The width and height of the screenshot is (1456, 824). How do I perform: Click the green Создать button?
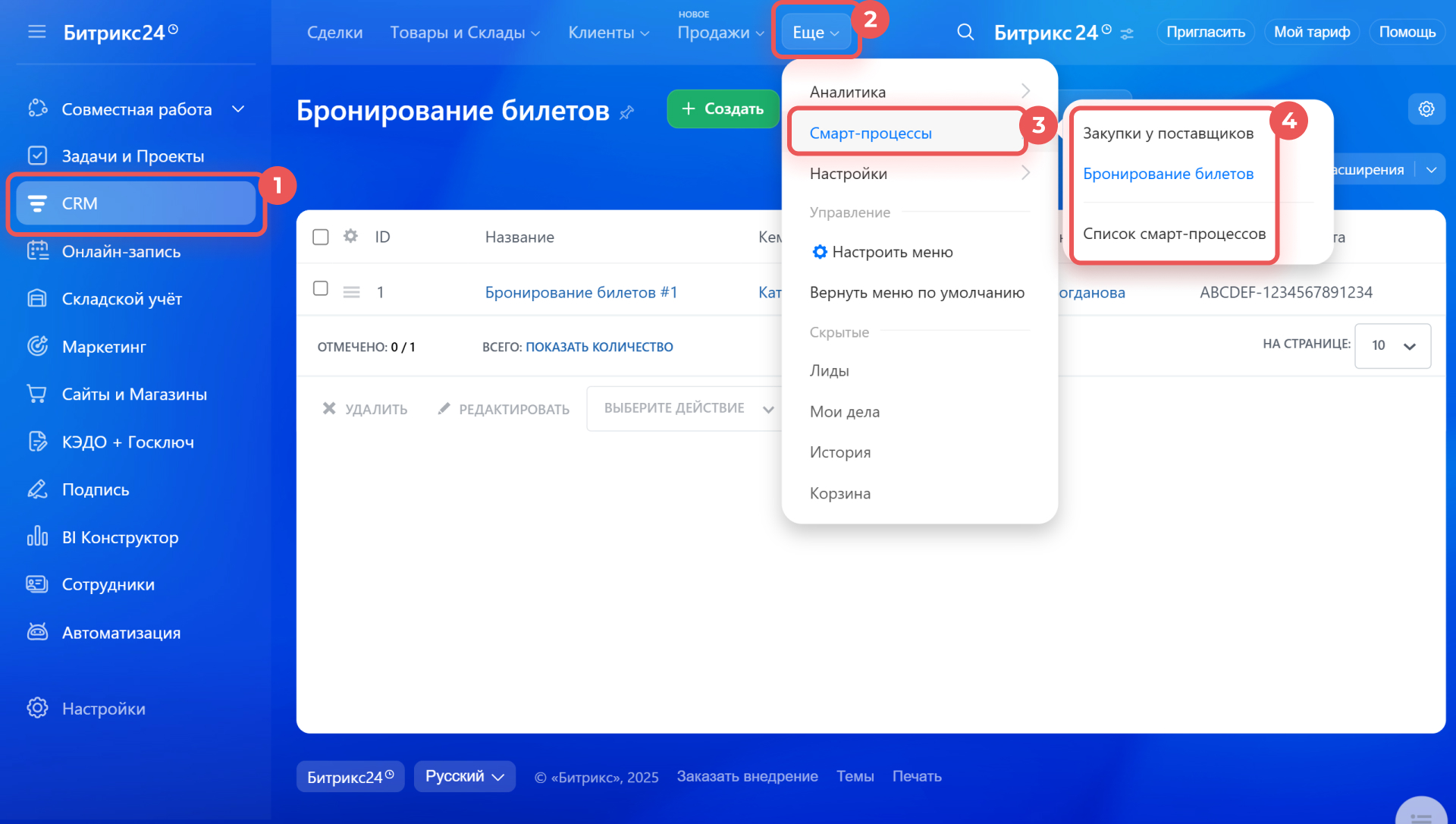point(723,109)
